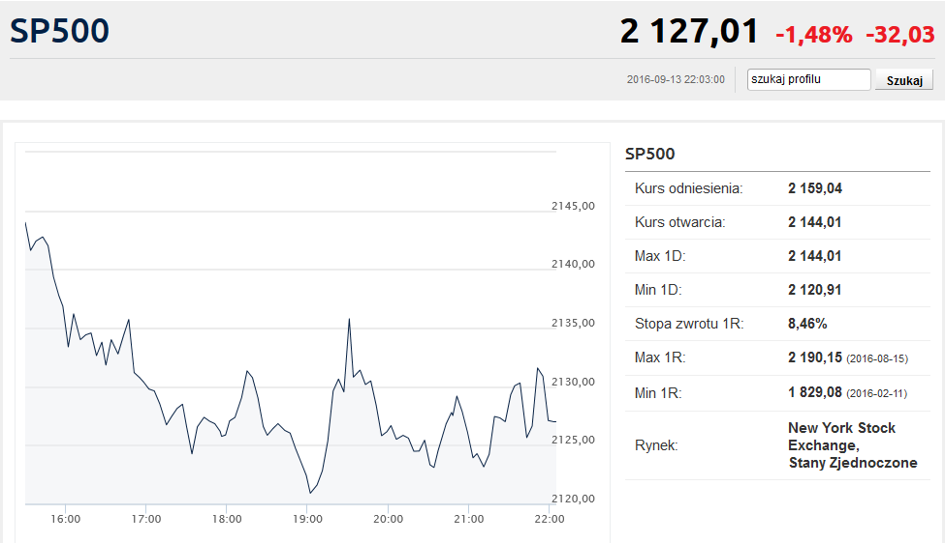Viewport: 945px width, 543px height.
Task: Click the date (2016-08-15)
Action: 877,359
